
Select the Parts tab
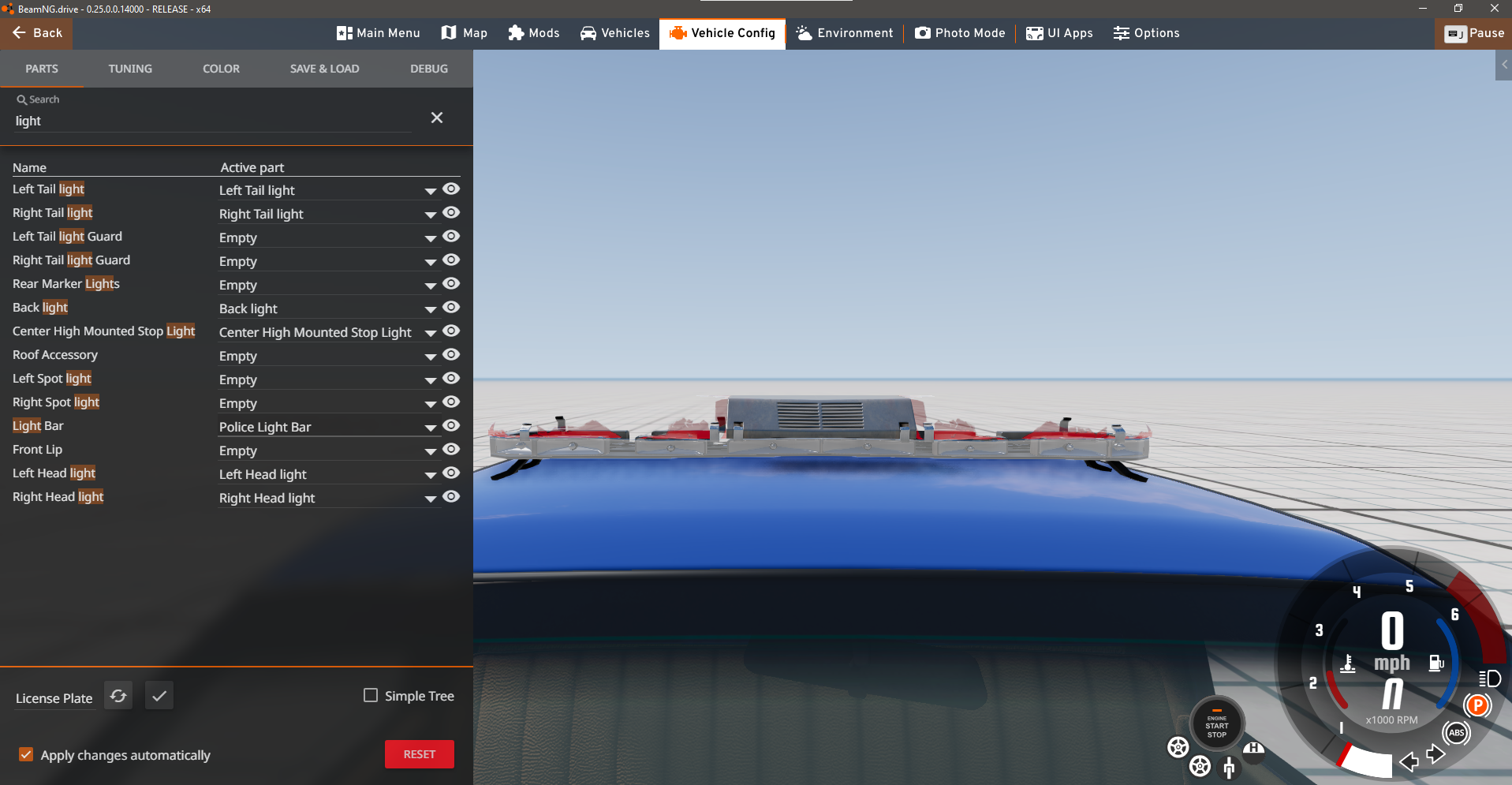tap(42, 69)
